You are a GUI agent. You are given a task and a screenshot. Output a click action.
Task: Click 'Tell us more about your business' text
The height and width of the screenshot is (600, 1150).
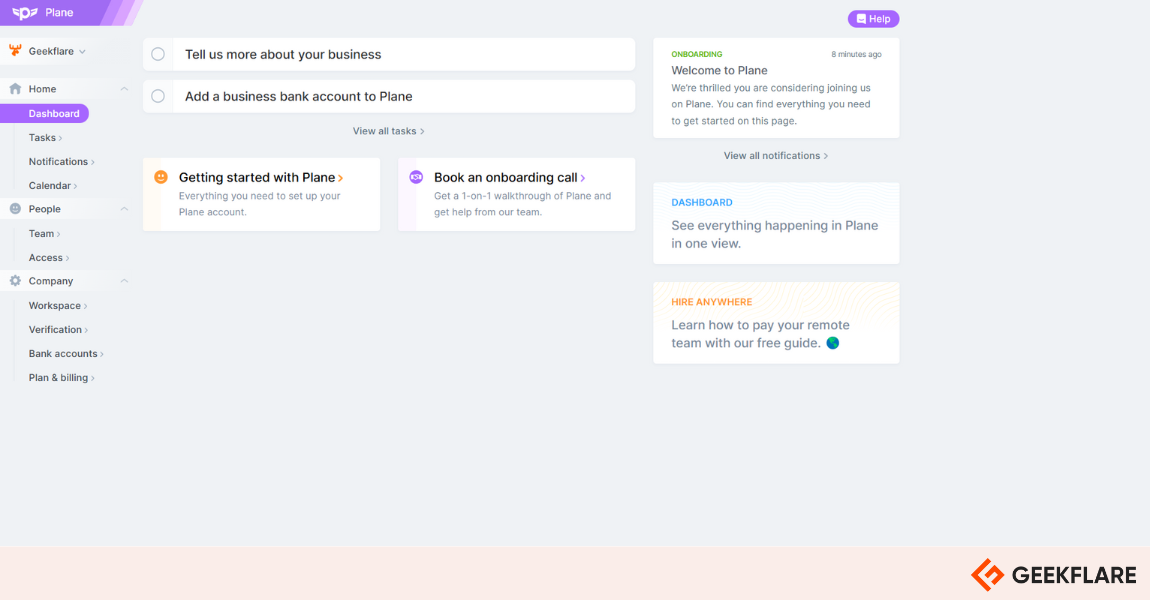(283, 54)
